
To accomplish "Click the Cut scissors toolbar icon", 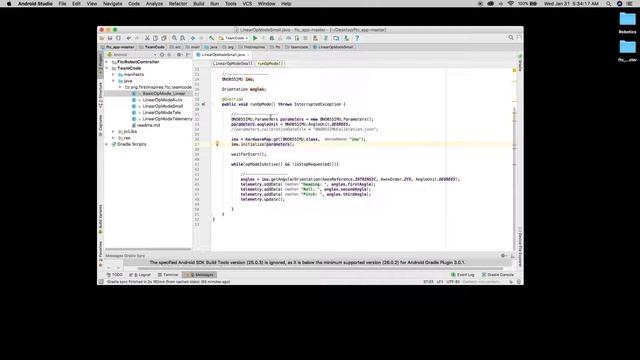I will [x=147, y=38].
